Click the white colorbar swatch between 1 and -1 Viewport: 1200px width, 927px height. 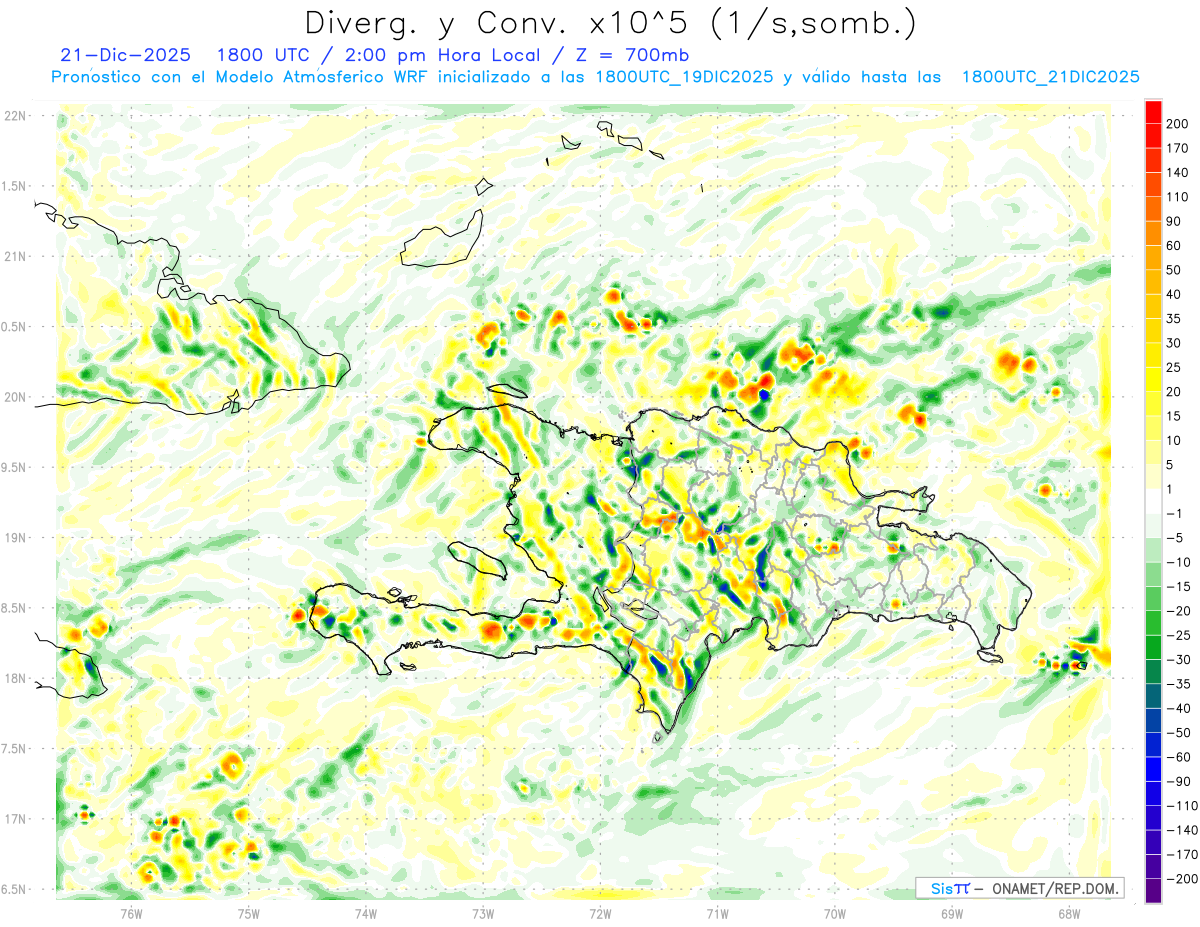click(x=1153, y=500)
